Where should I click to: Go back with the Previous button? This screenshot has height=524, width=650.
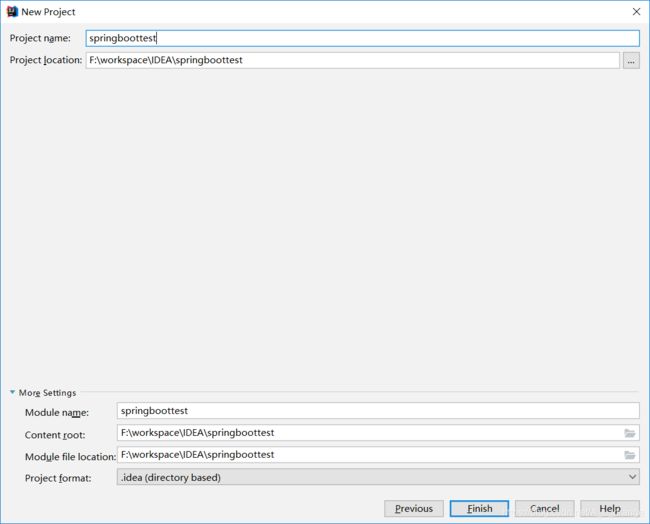(x=414, y=508)
